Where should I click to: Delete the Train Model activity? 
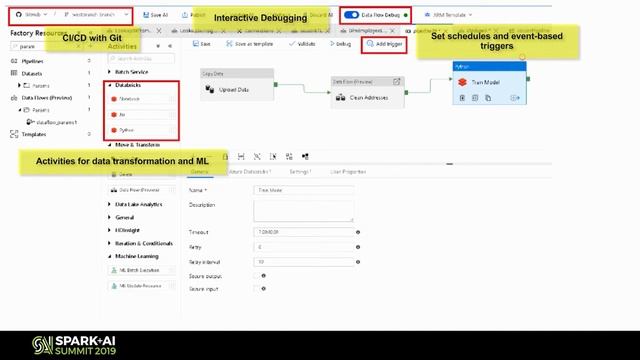(462, 98)
